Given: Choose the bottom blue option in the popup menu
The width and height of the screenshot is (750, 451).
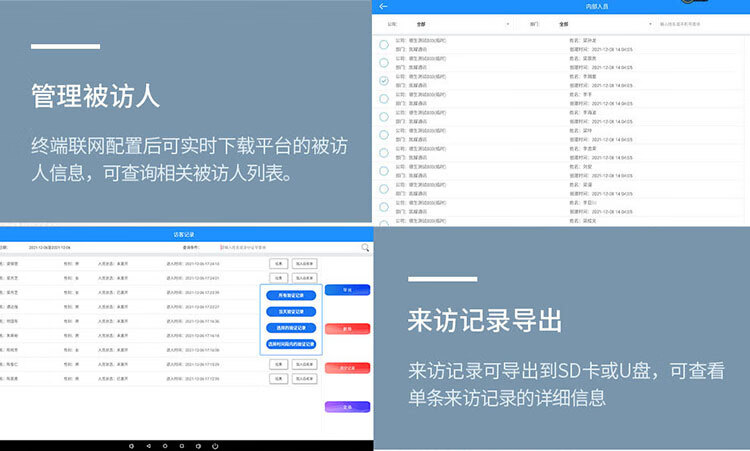Looking at the screenshot, I should [x=291, y=344].
